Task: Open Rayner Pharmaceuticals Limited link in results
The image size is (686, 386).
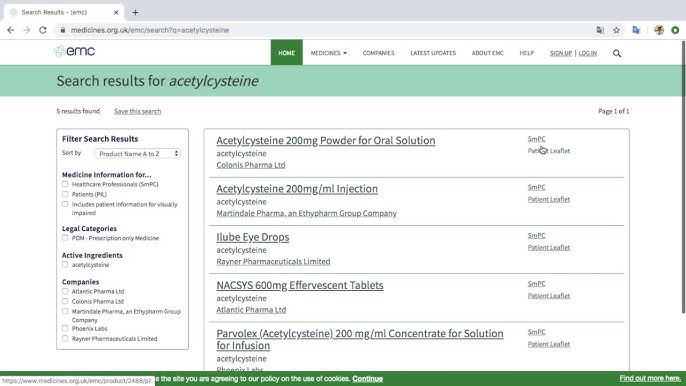Action: click(273, 261)
